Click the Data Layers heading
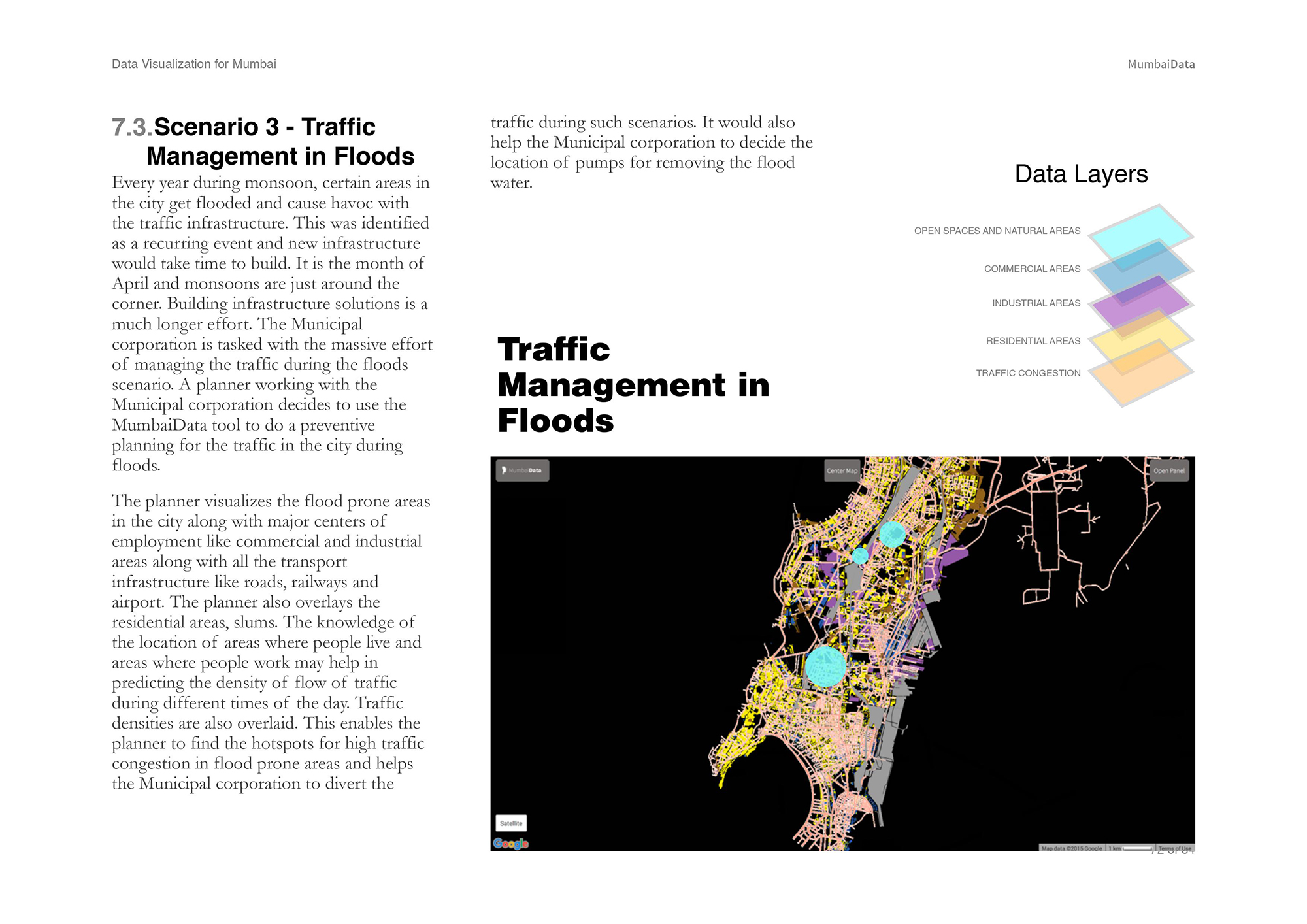The width and height of the screenshot is (1307, 924). 1081,174
